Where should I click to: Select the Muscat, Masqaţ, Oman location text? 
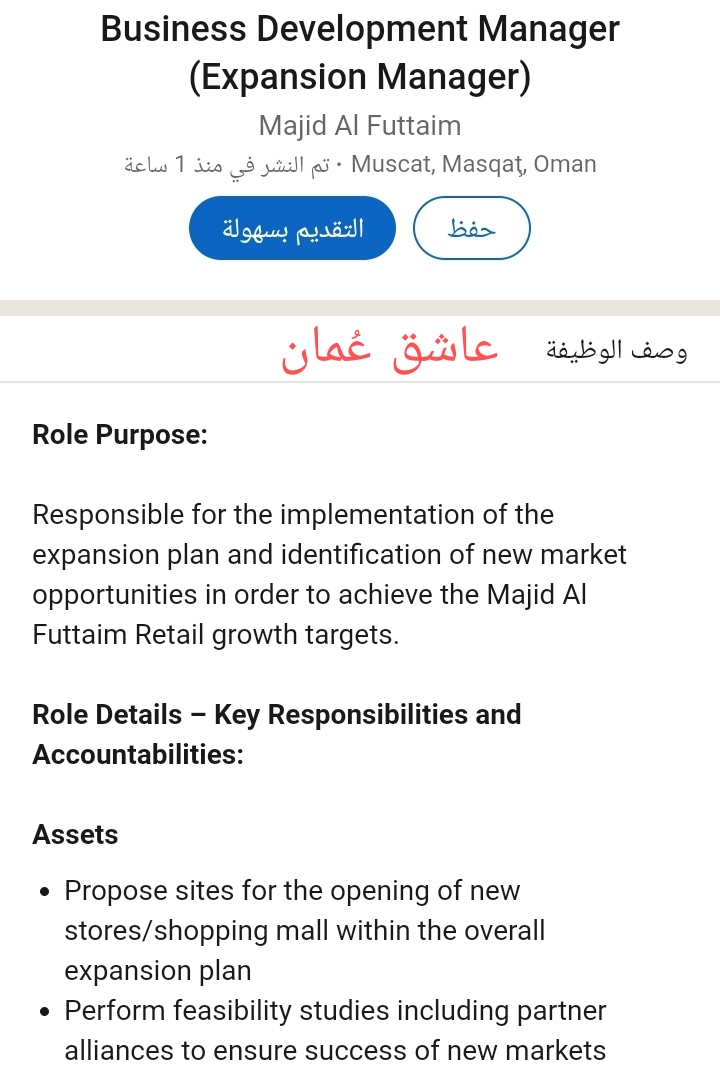point(474,164)
